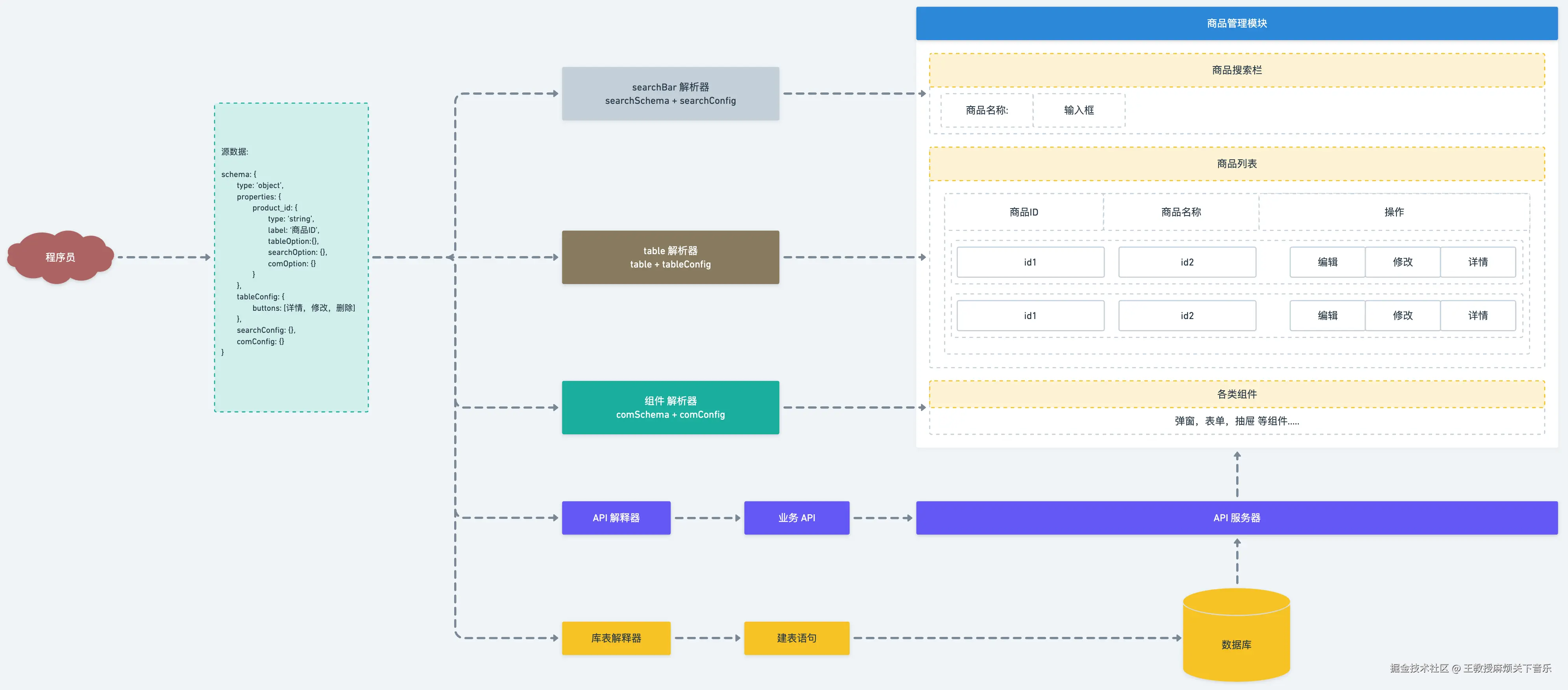Select the brown table 解析器 block
Screen dimensions: 1568x690
coord(670,257)
